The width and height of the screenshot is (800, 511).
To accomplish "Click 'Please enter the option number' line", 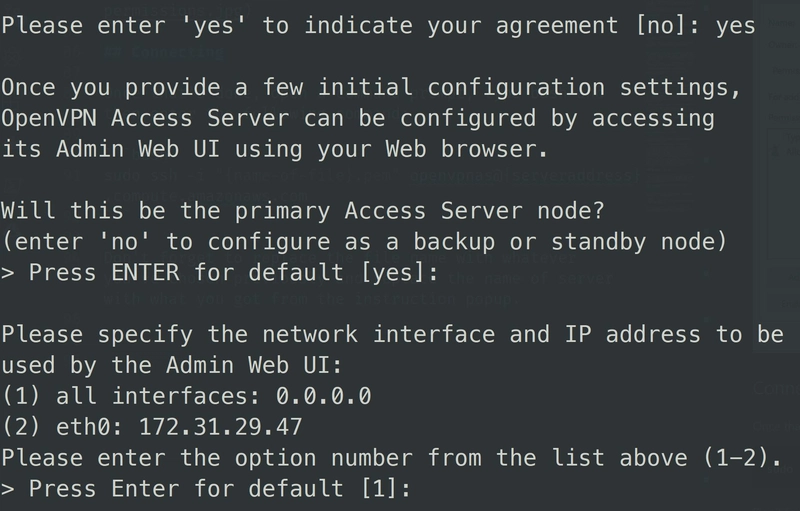I will click(391, 458).
